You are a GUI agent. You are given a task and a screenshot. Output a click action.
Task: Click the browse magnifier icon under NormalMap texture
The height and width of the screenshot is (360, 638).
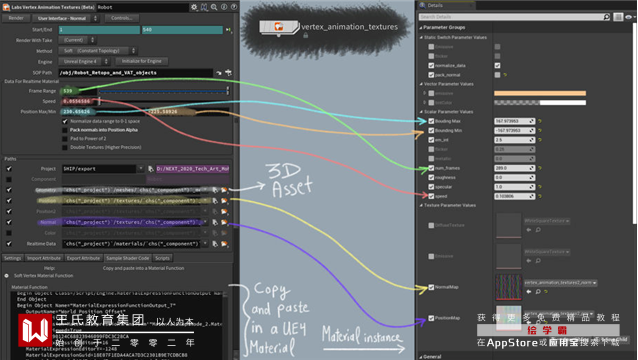(538, 291)
